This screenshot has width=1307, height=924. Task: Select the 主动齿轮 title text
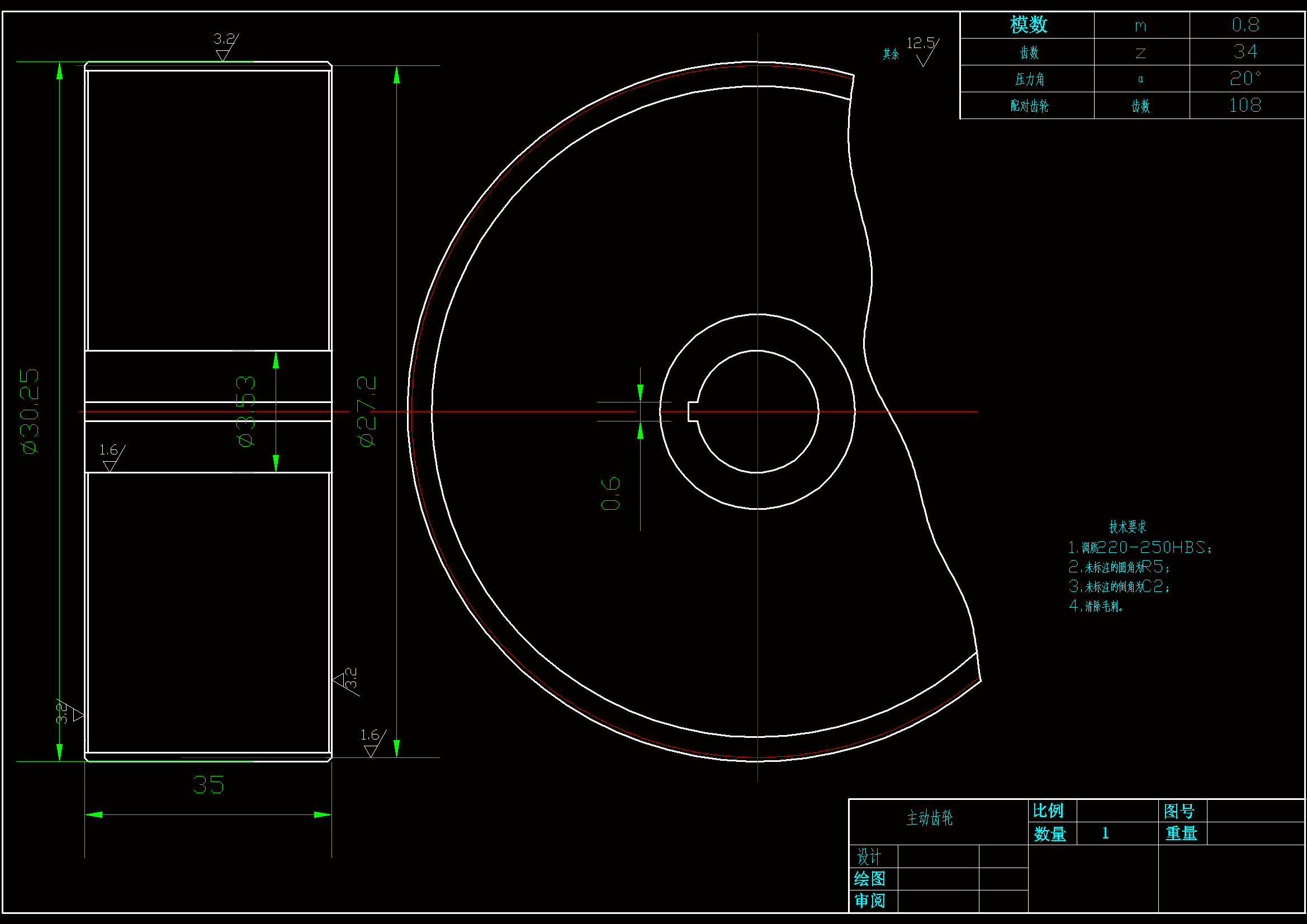[x=929, y=818]
